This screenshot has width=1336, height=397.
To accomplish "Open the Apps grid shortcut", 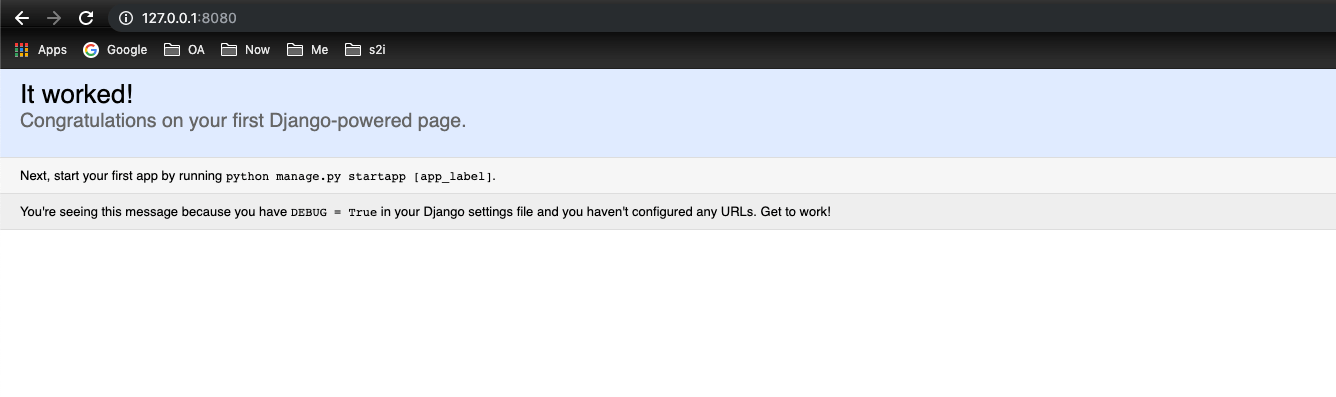I will (x=41, y=50).
